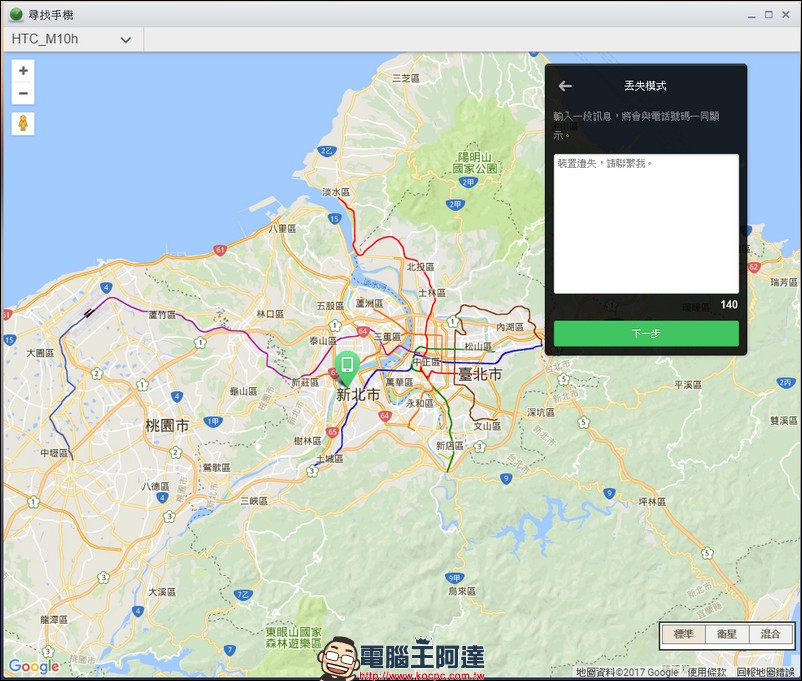The height and width of the screenshot is (681, 802).
Task: Go back with the arrow in 丟失模式 panel
Action: [565, 86]
